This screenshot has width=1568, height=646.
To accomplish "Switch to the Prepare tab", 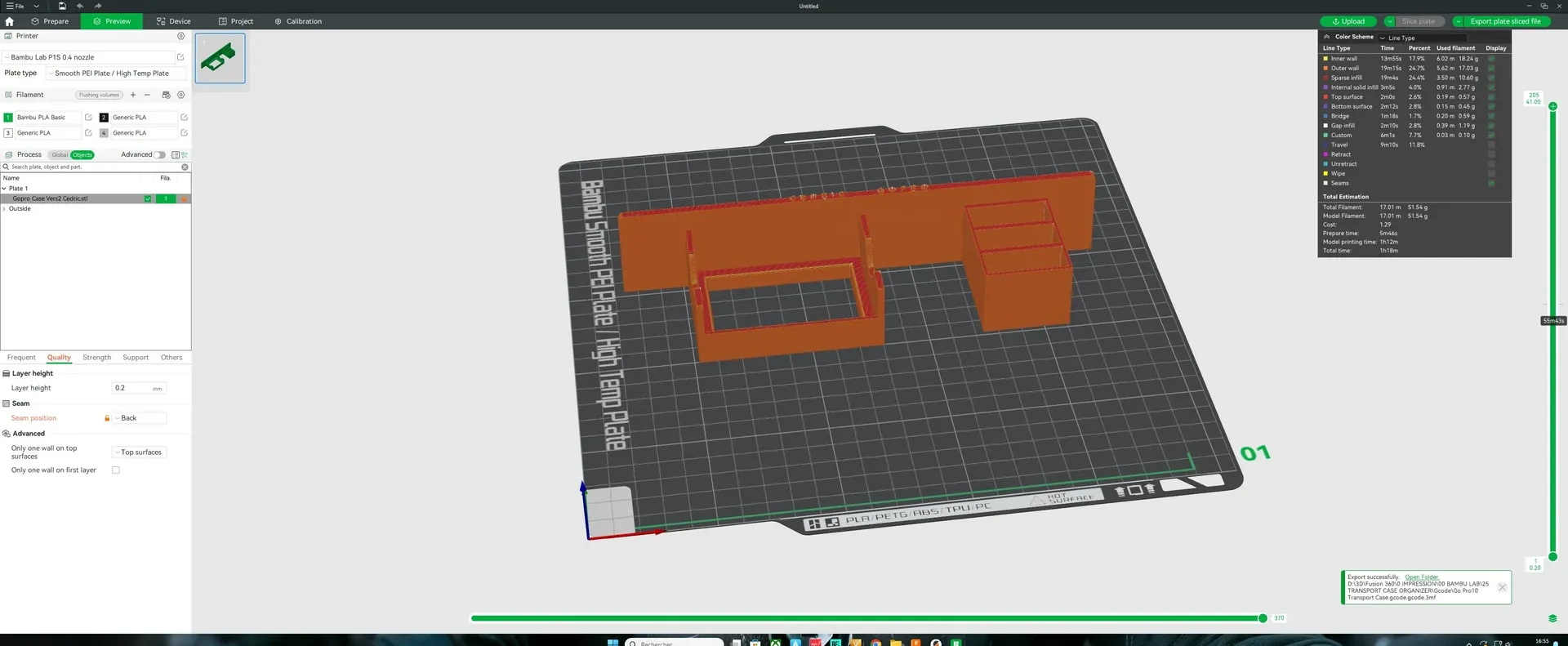I will [x=50, y=21].
